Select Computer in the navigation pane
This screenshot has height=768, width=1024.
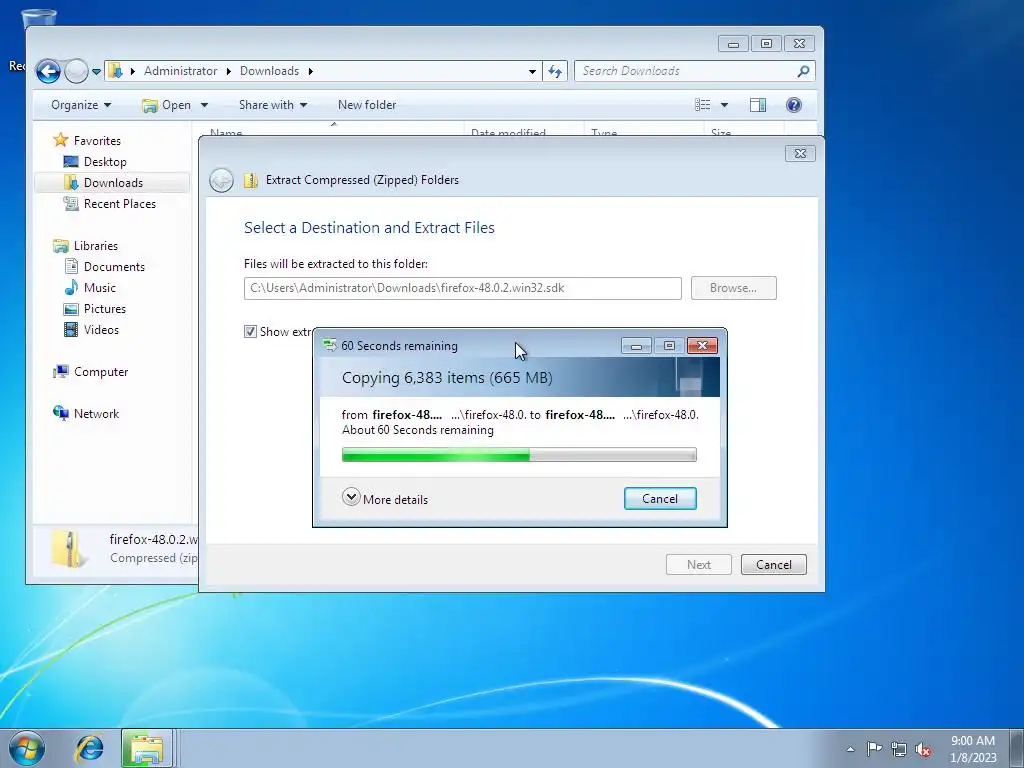(101, 372)
